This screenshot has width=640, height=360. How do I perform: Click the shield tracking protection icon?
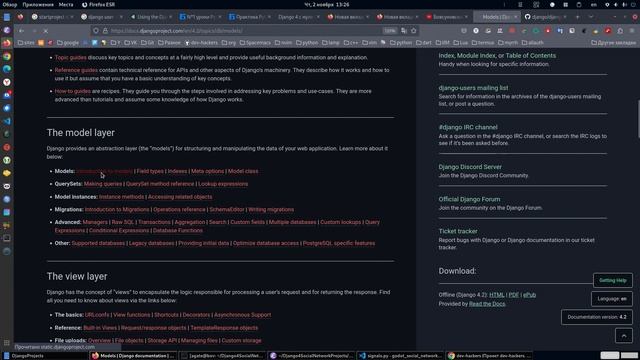[x=96, y=31]
